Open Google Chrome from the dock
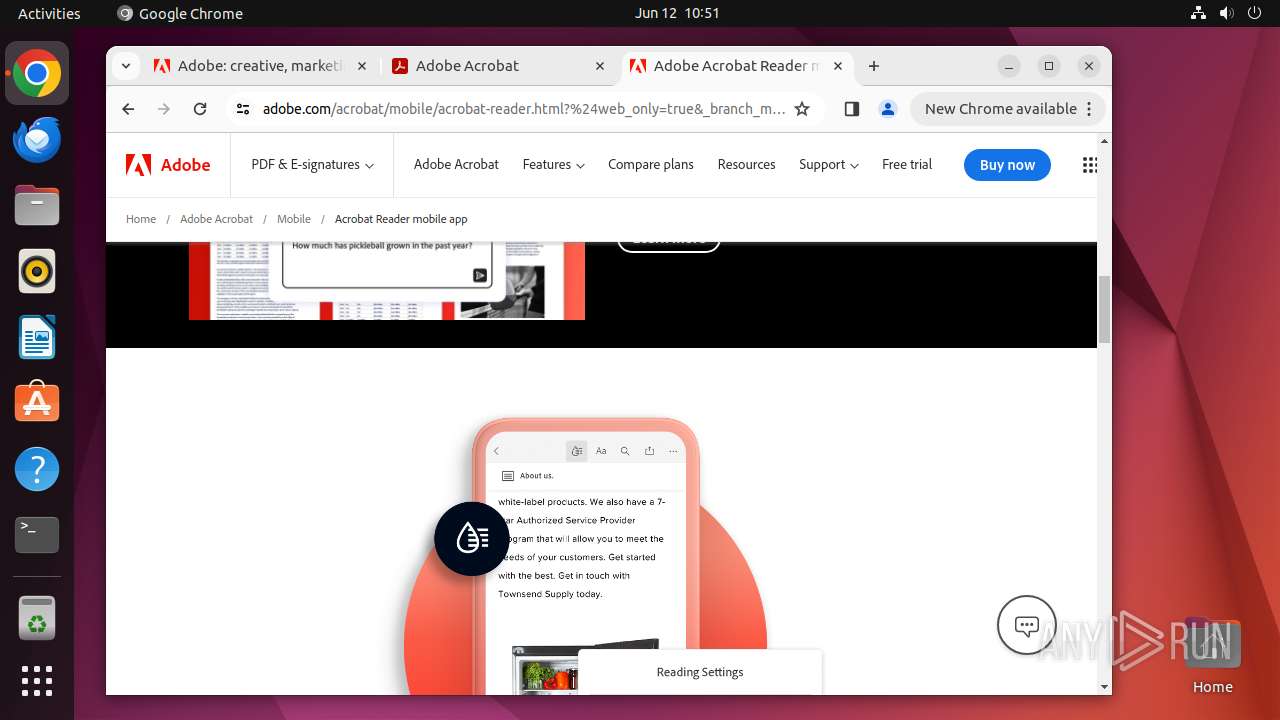The image size is (1280, 720). [37, 74]
